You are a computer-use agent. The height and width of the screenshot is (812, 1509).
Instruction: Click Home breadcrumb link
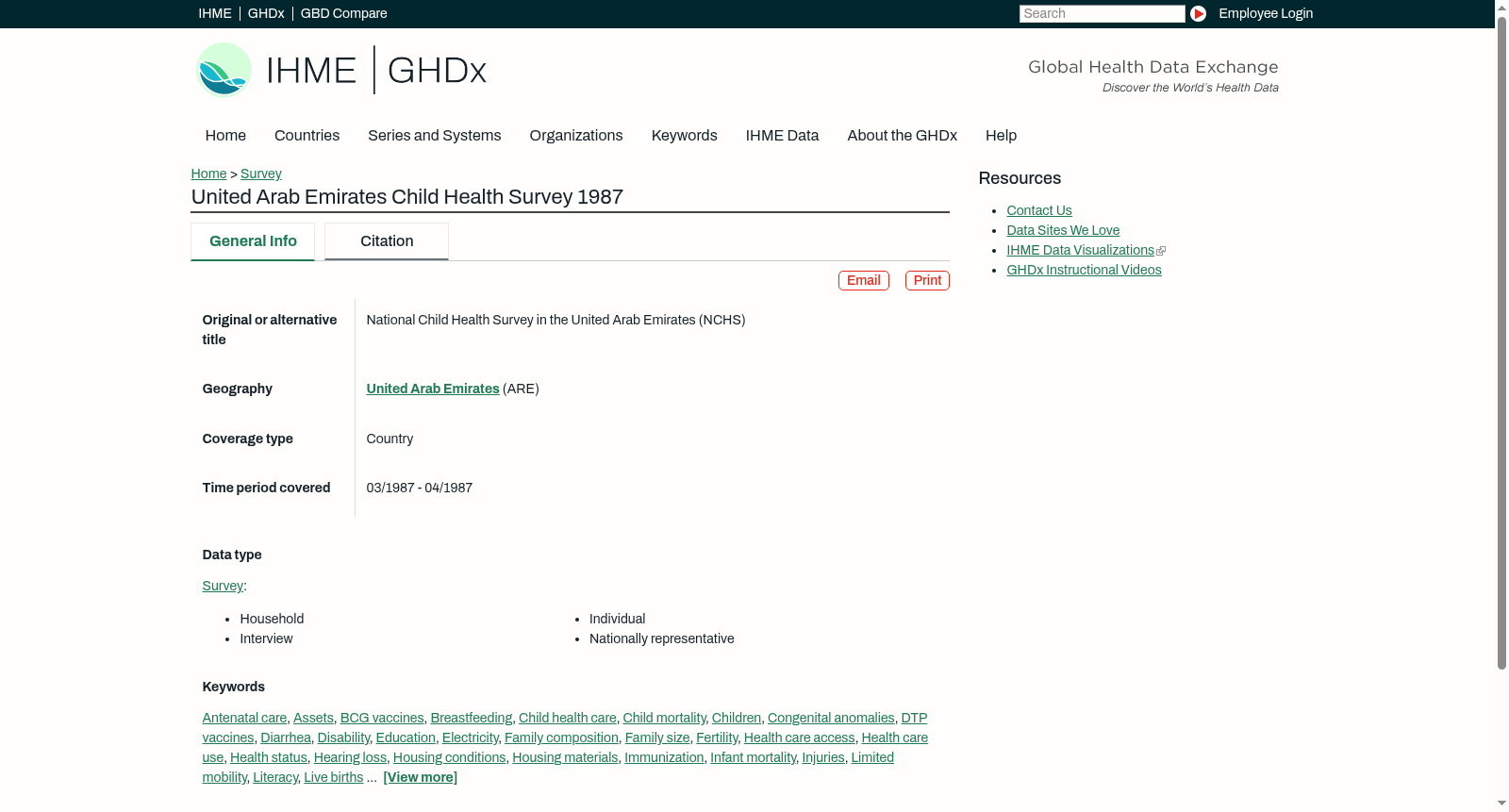(208, 174)
